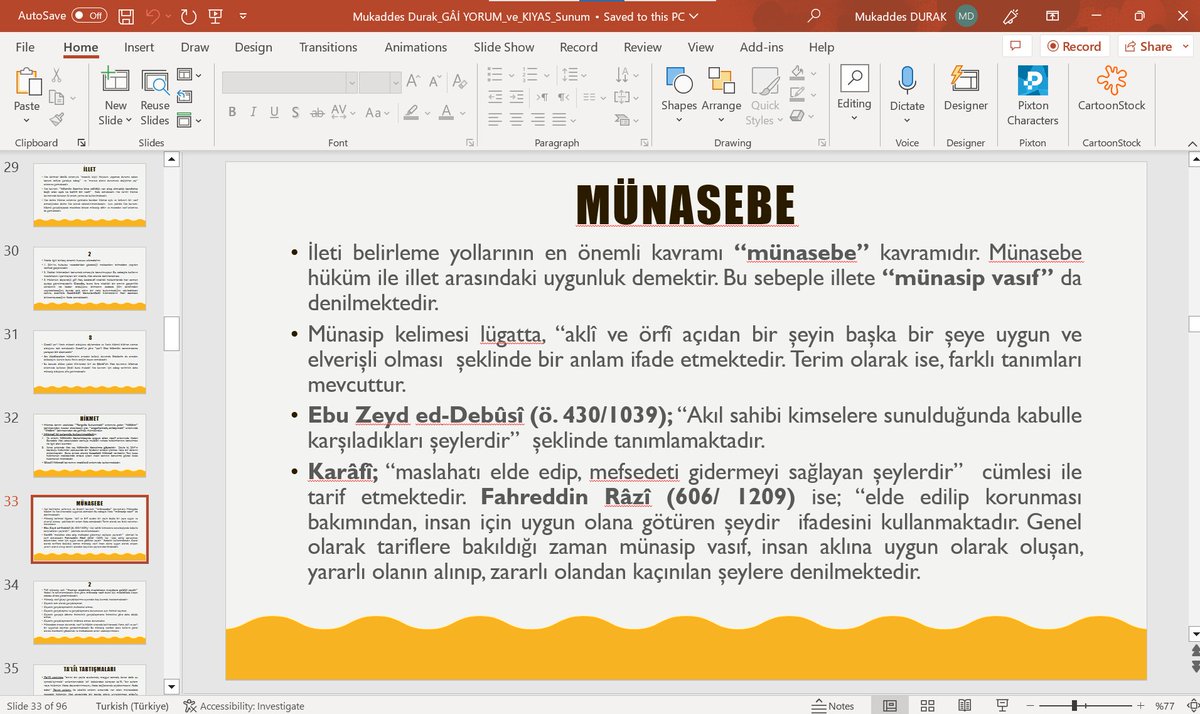1200x714 pixels.
Task: Switch to Slide Sorter view
Action: pyautogui.click(x=927, y=706)
